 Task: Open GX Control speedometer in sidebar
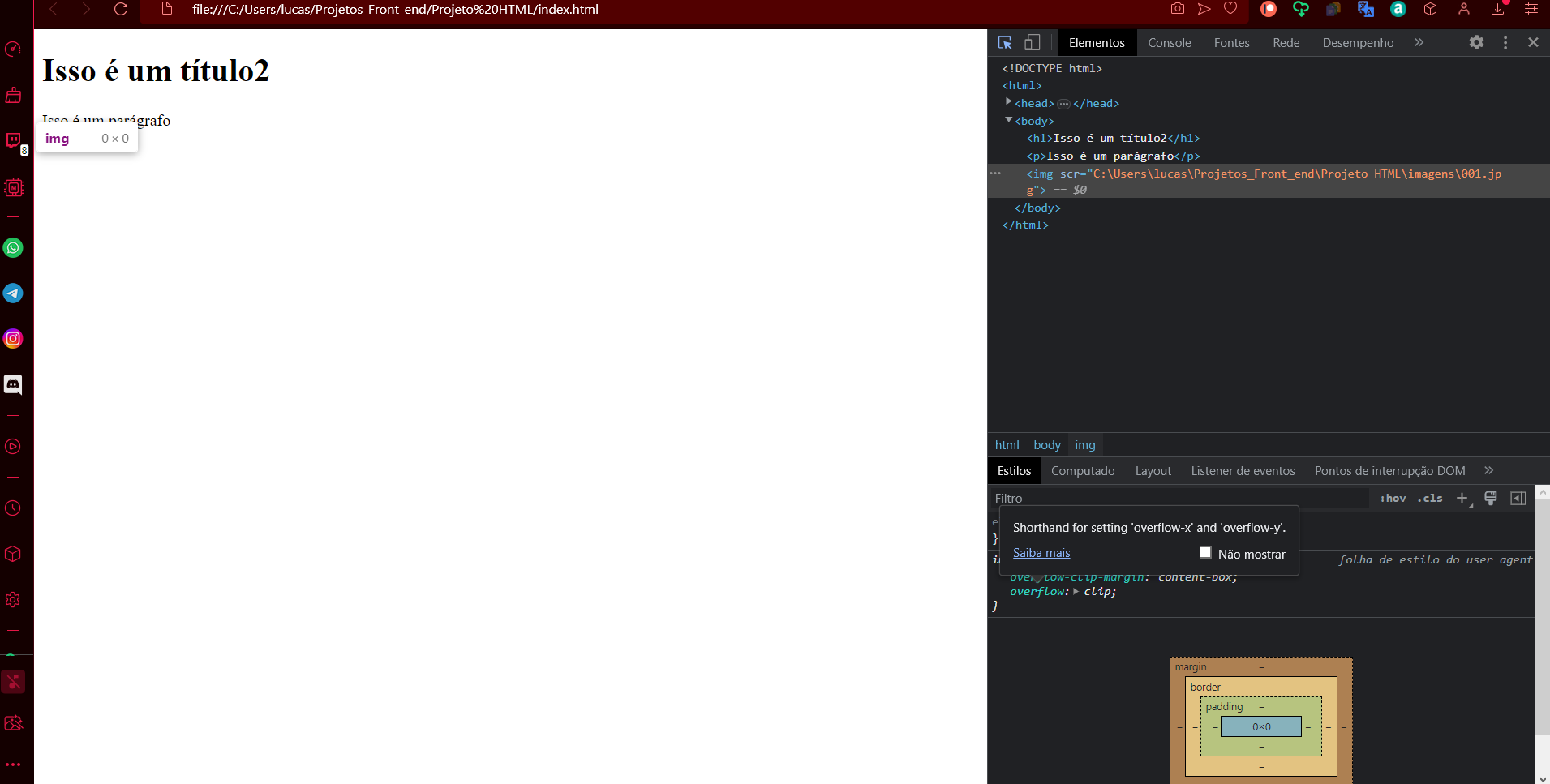[13, 49]
